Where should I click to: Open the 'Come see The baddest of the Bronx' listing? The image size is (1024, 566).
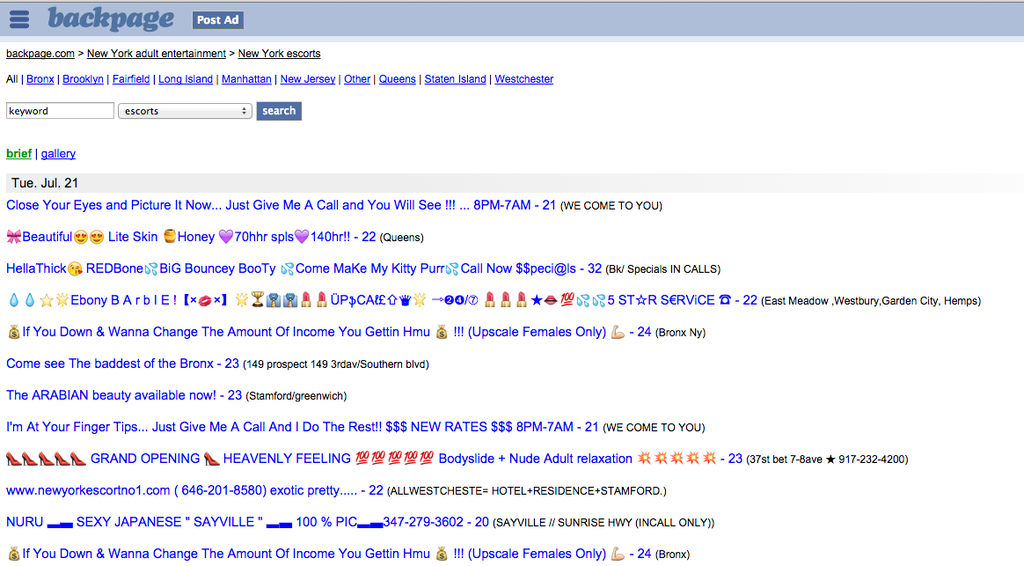123,364
